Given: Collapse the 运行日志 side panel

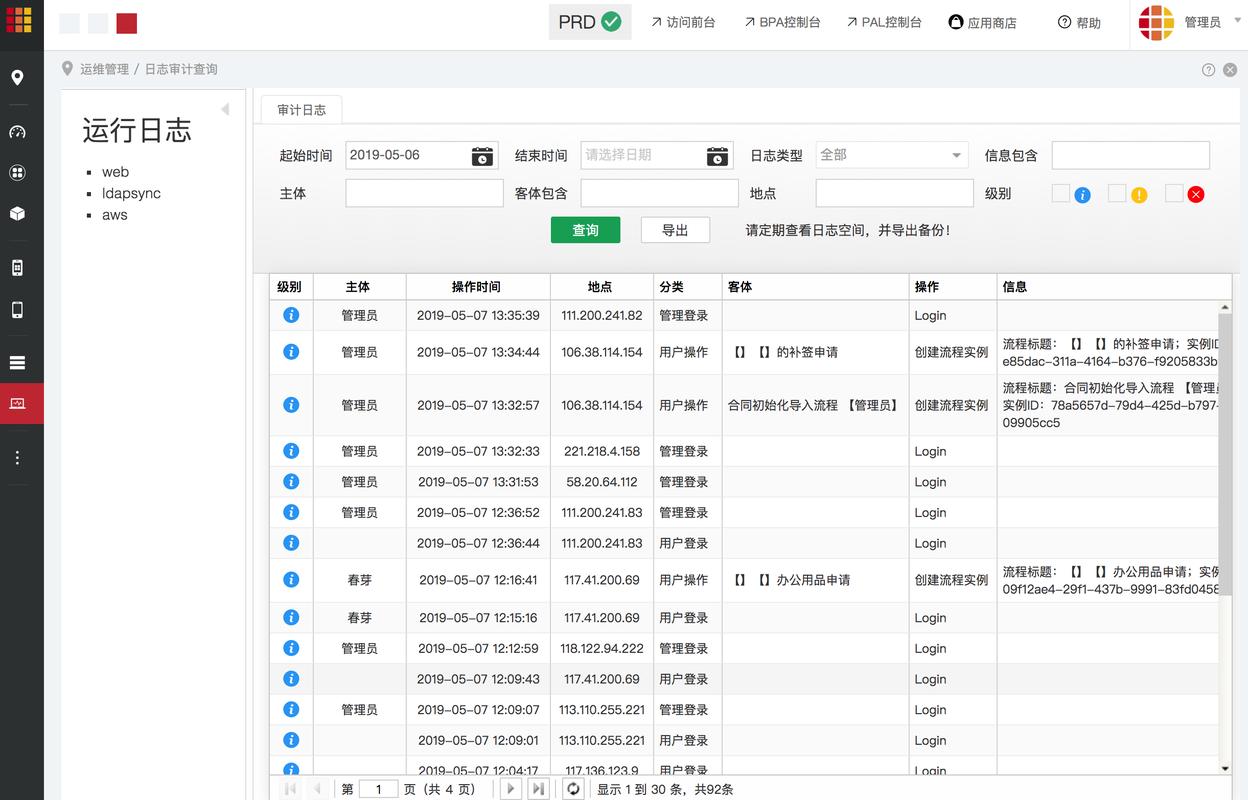Looking at the screenshot, I should [225, 109].
